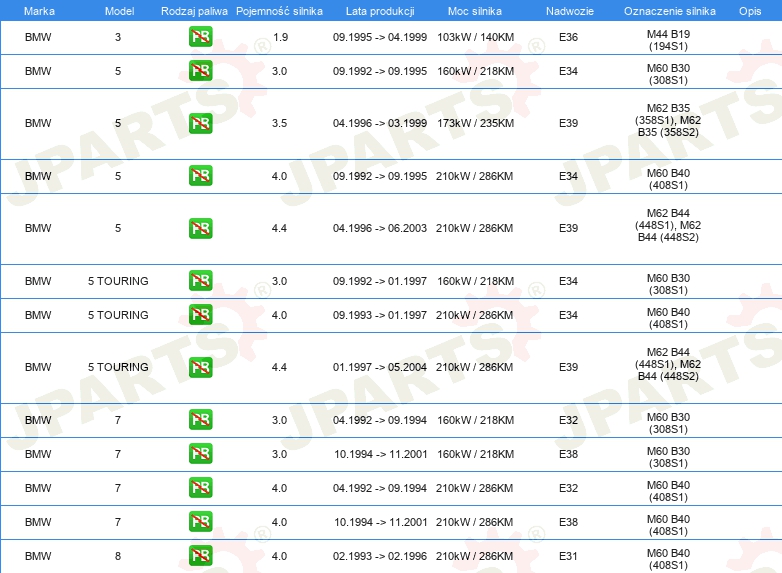Click the fuel icon for the BMW 5 4.4 E39 sedan row
This screenshot has width=782, height=573.
tap(200, 228)
